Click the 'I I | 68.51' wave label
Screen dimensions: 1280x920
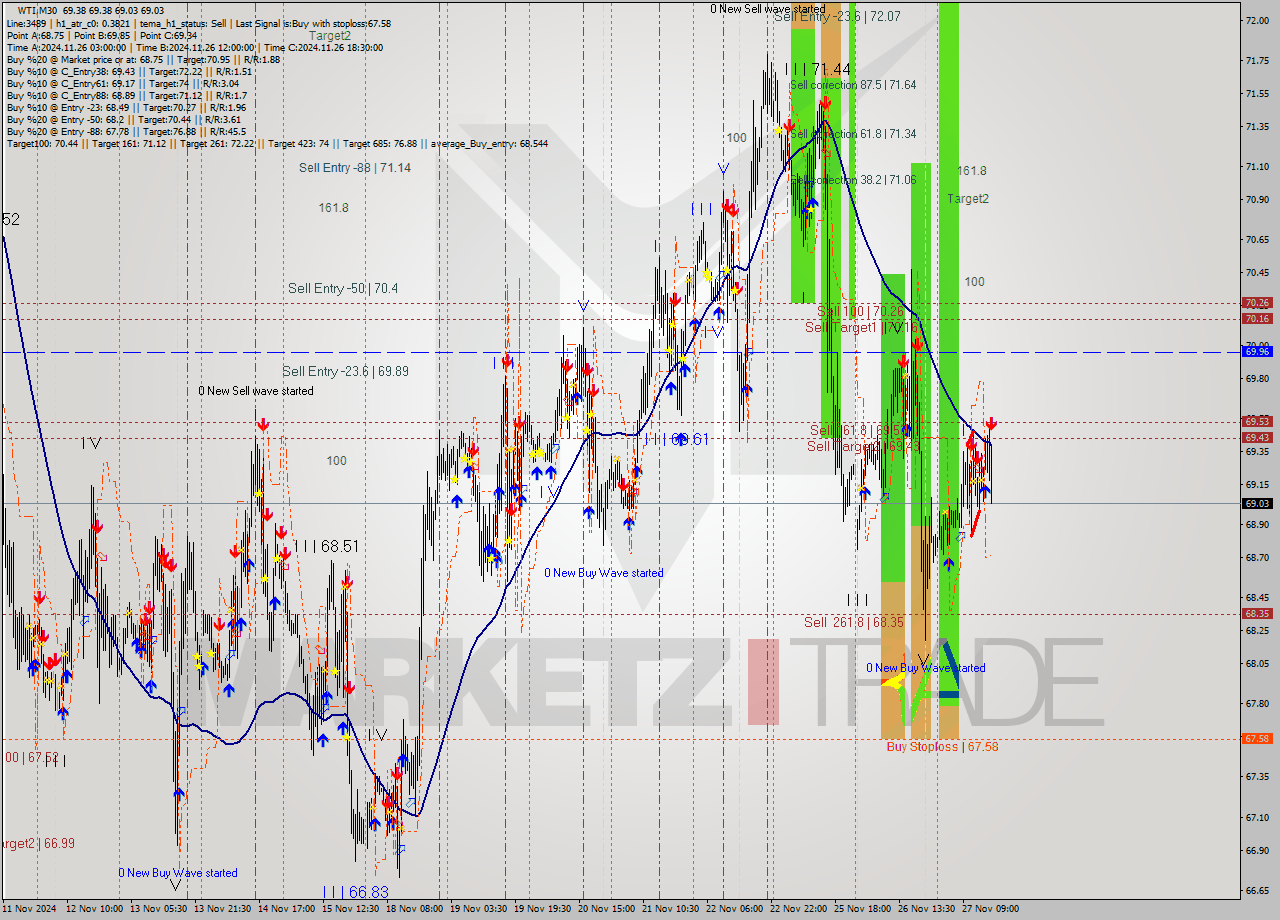(x=326, y=546)
